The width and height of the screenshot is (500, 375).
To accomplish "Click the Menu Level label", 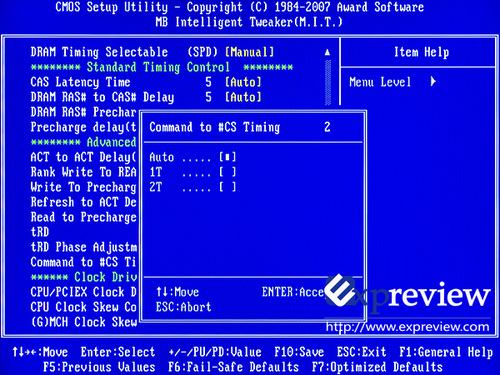I will click(380, 82).
